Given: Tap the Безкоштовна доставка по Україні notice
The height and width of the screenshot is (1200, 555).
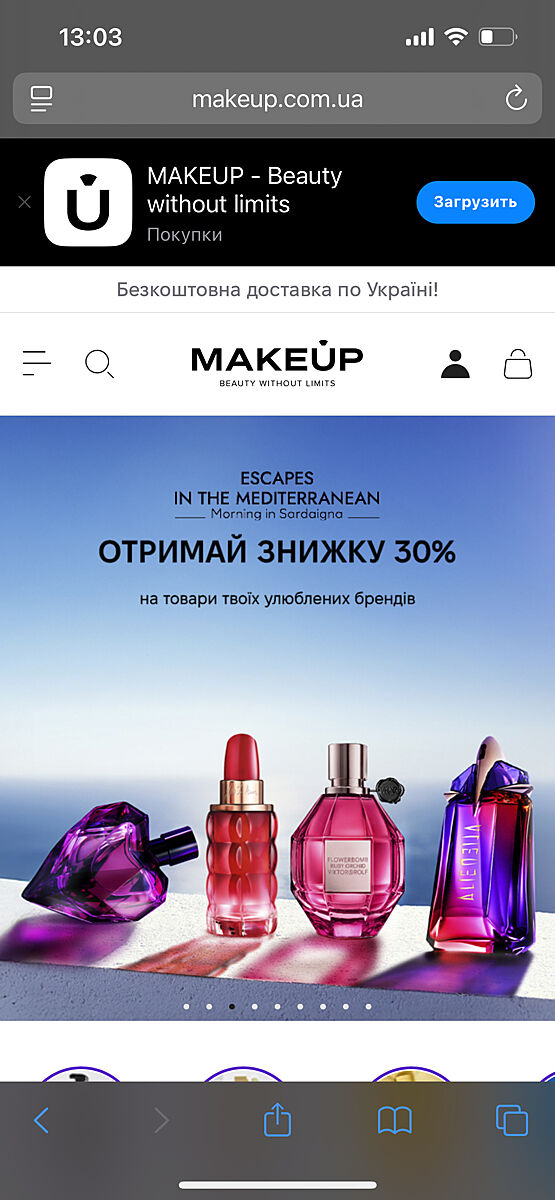Looking at the screenshot, I should tap(277, 290).
